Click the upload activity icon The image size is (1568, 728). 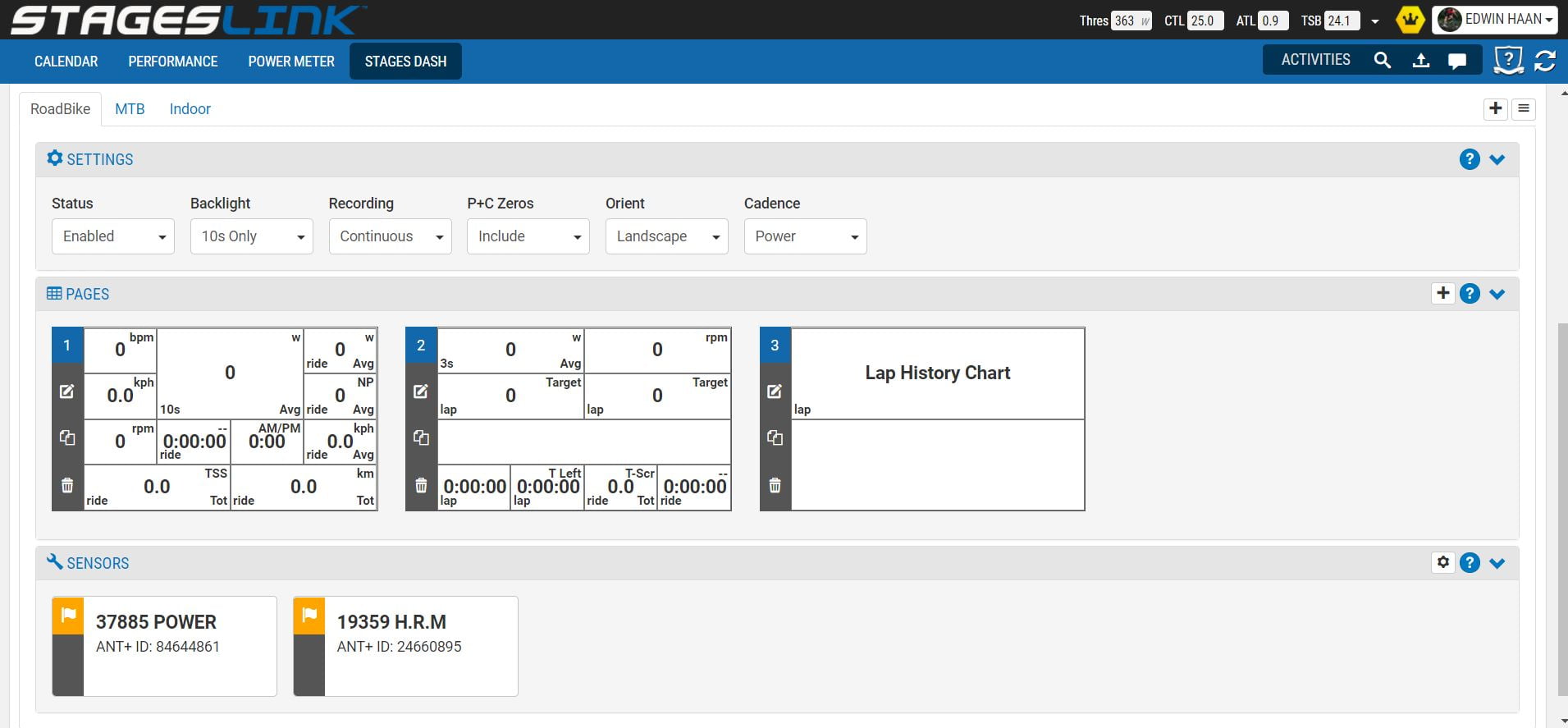pos(1421,60)
